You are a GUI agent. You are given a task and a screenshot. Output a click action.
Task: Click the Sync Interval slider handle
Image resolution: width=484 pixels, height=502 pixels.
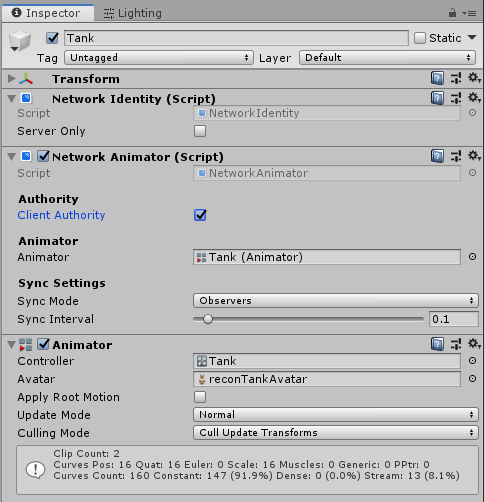pyautogui.click(x=208, y=319)
